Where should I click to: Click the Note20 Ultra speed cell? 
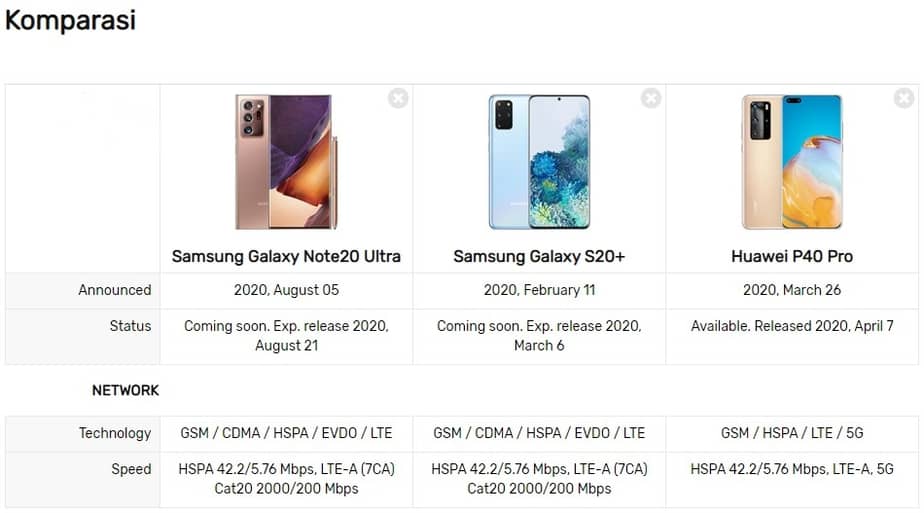[286, 479]
